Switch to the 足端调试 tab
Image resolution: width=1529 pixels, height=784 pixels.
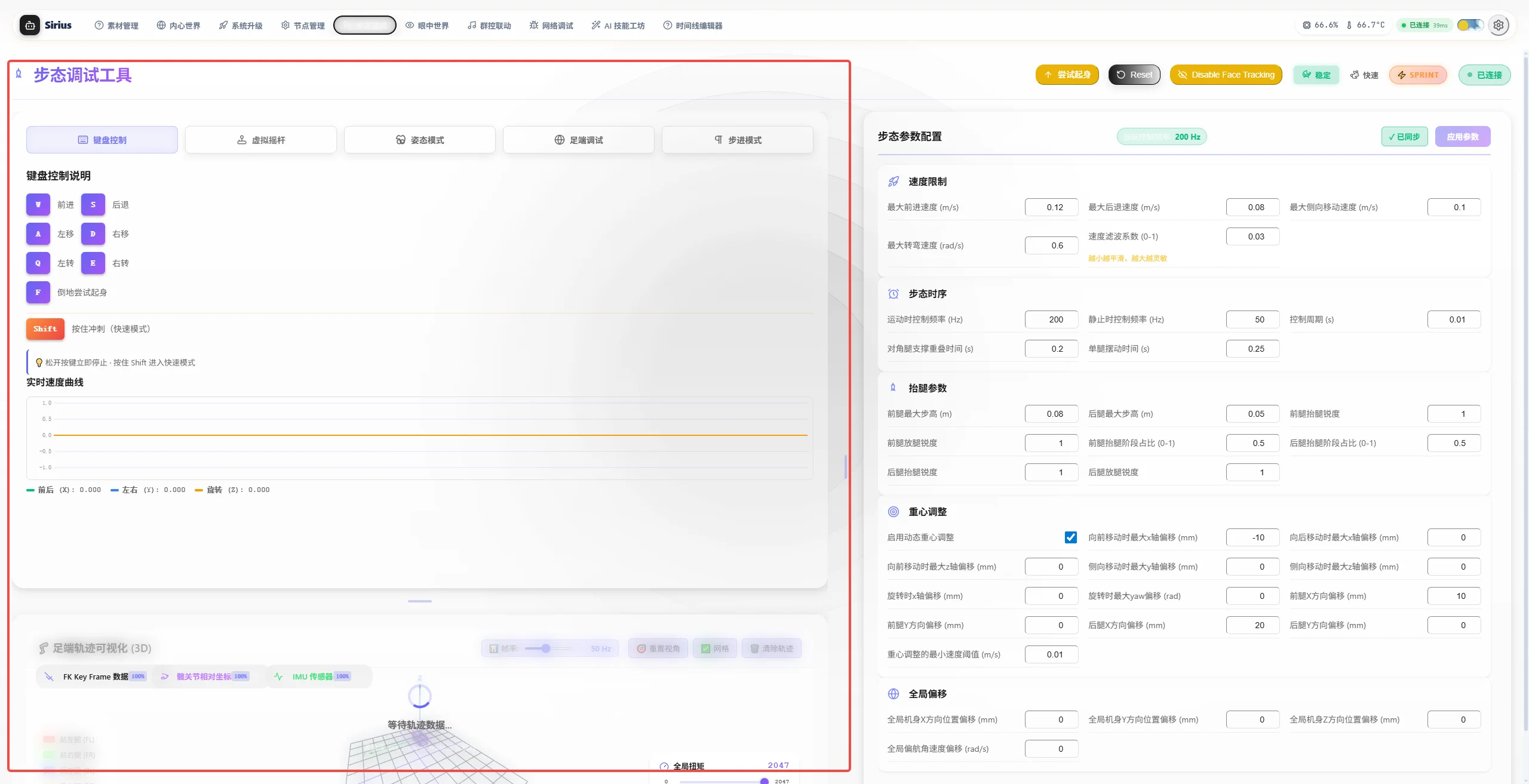[x=579, y=140]
